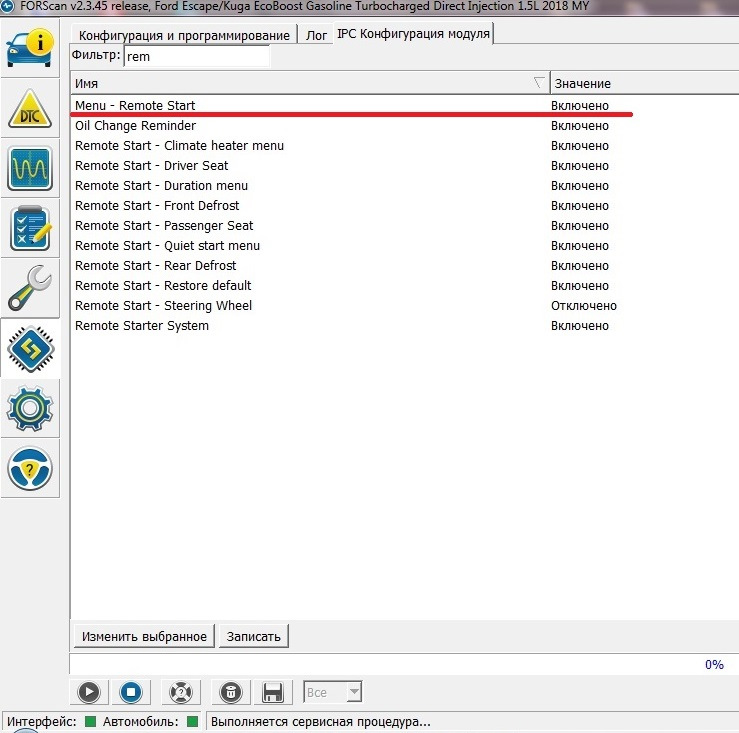
Task: Open the gear settings section
Action: 30,408
